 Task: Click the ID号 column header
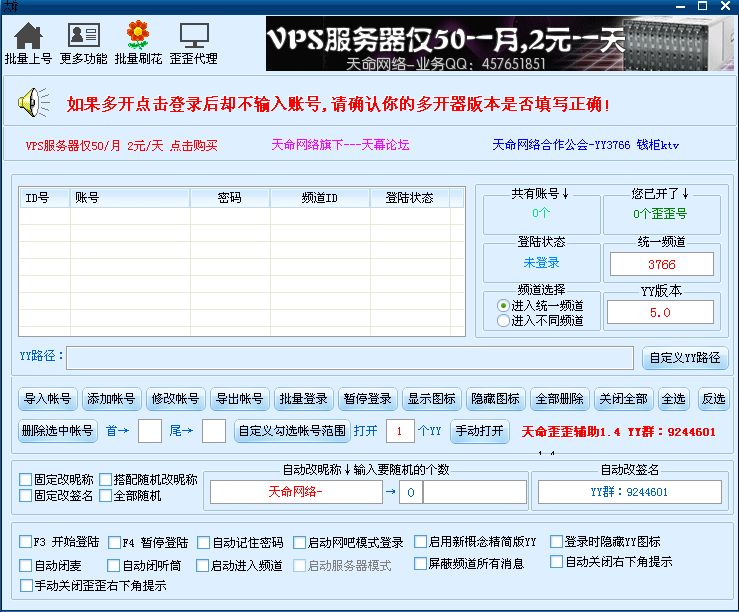coord(45,198)
